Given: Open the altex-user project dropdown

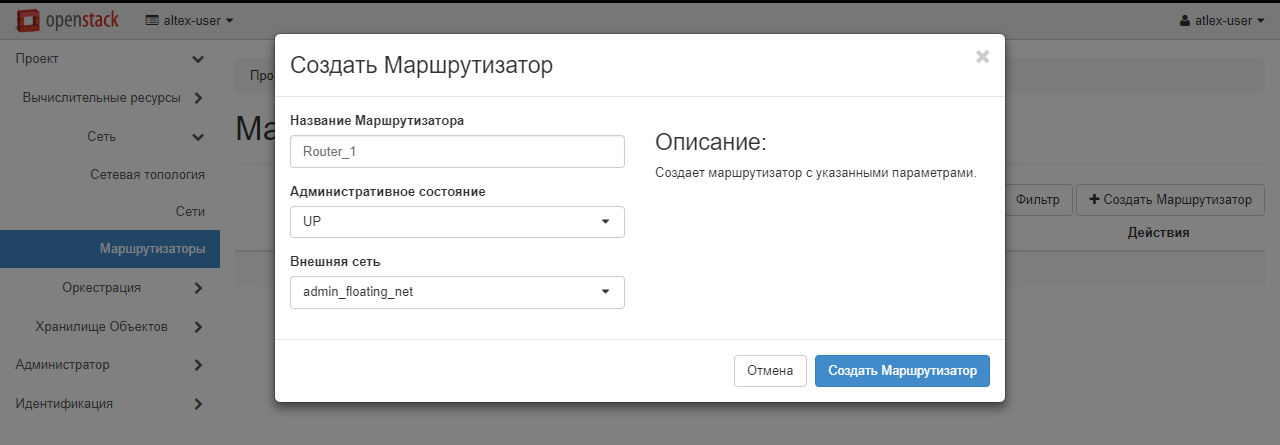Looking at the screenshot, I should pyautogui.click(x=189, y=20).
